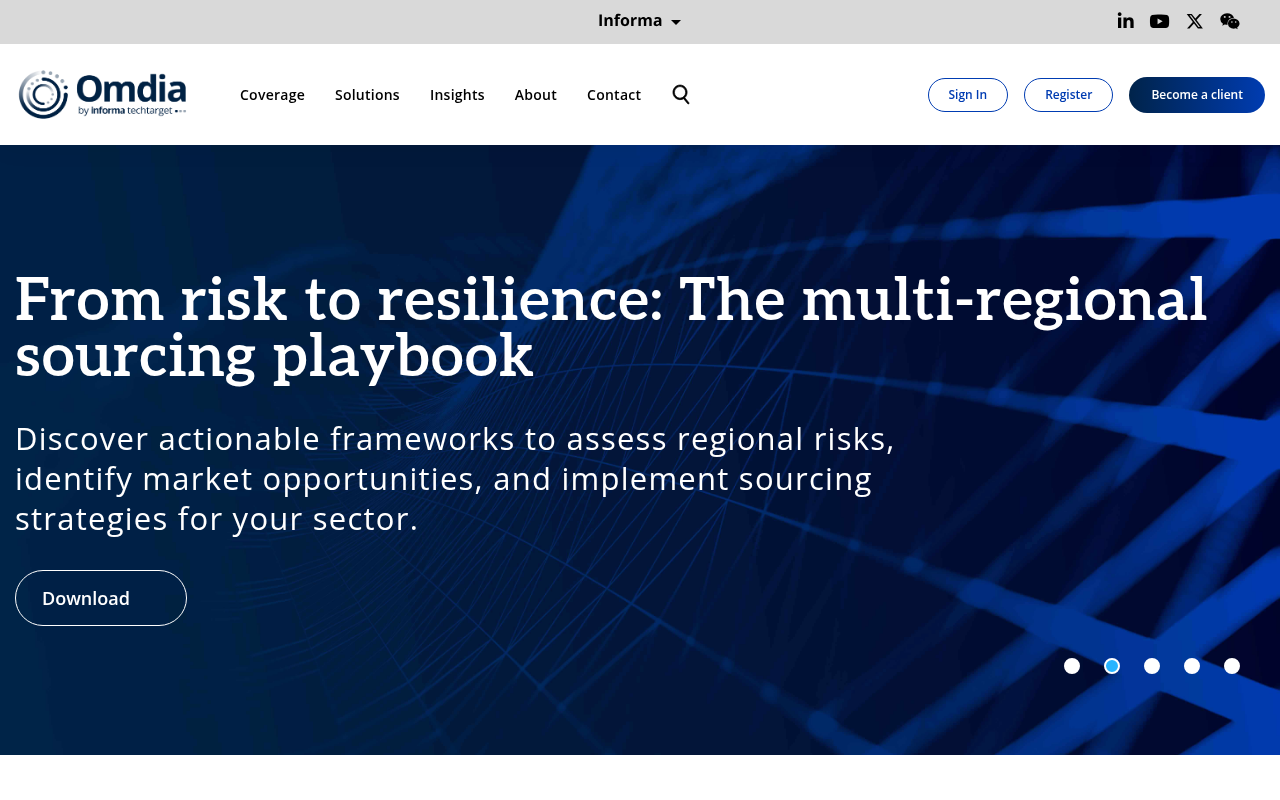Click the Become a client button
The height and width of the screenshot is (800, 1280).
tap(1197, 95)
